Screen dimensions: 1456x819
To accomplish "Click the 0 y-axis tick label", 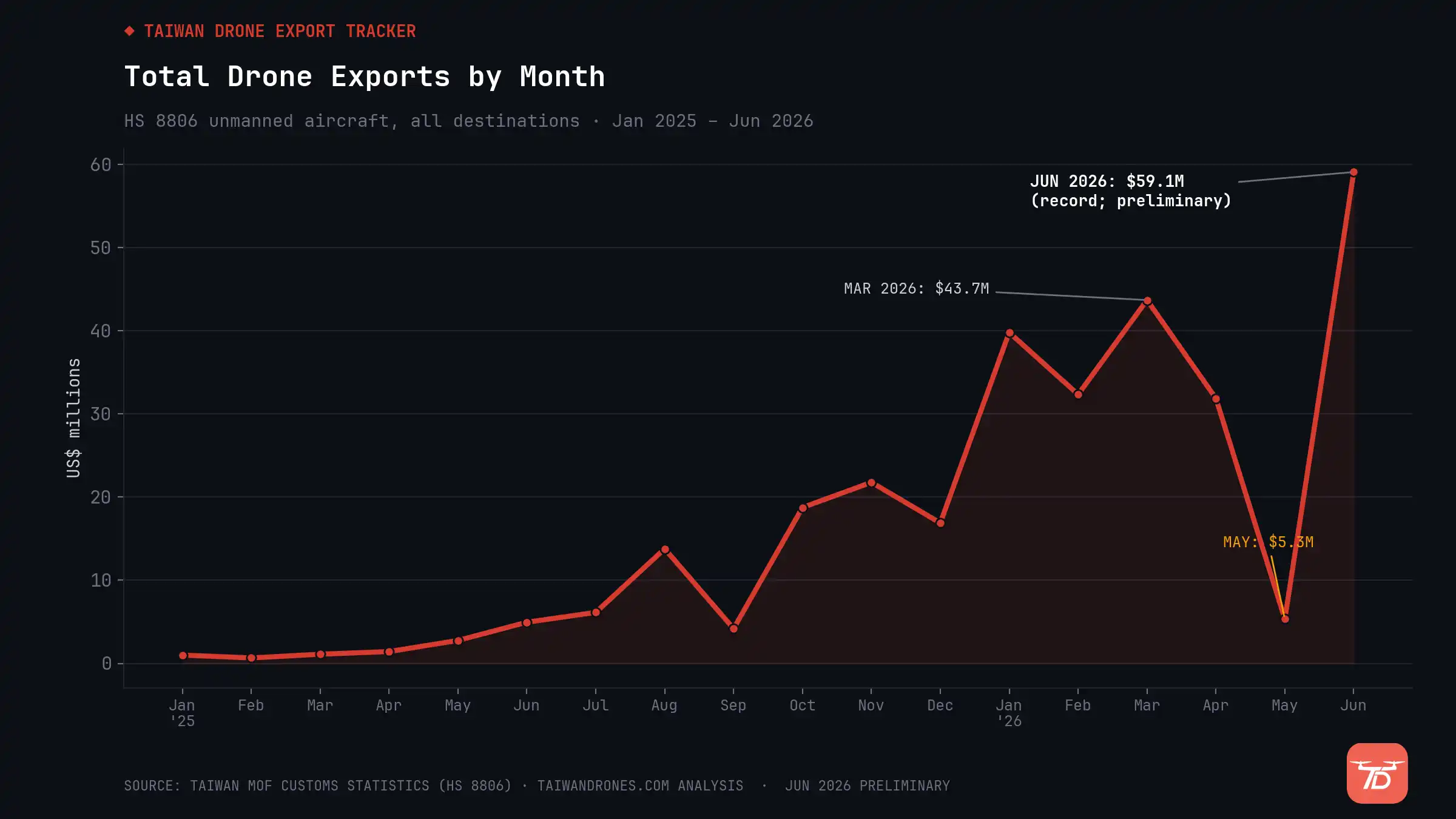I will (x=107, y=663).
